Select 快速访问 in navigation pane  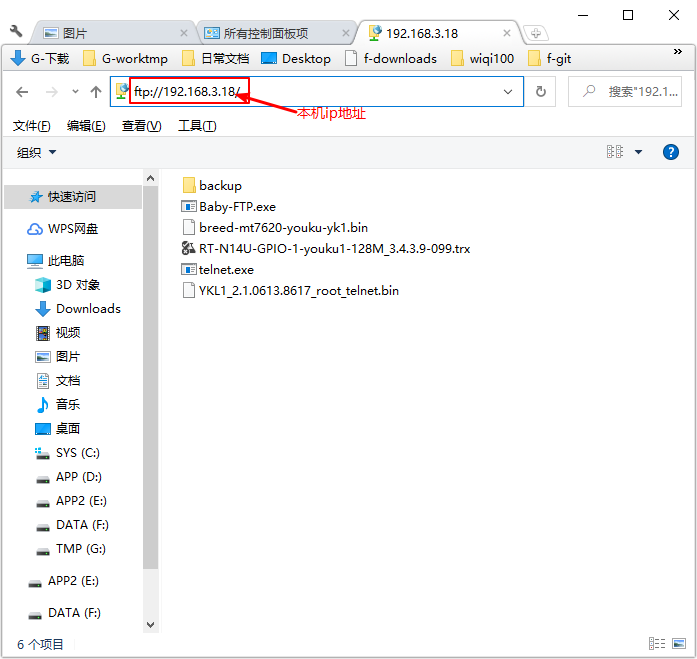73,197
